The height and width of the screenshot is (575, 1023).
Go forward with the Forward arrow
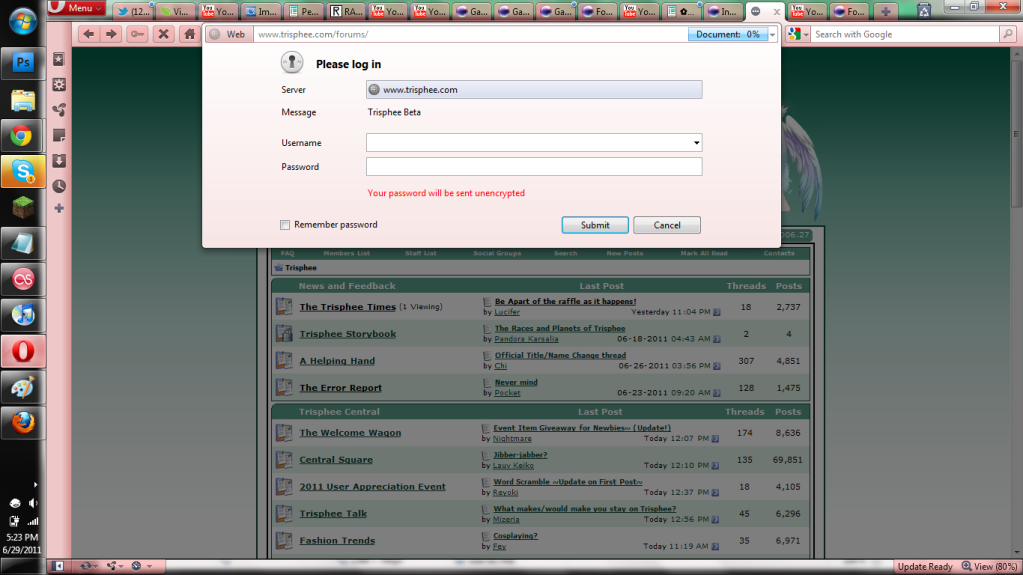[112, 34]
